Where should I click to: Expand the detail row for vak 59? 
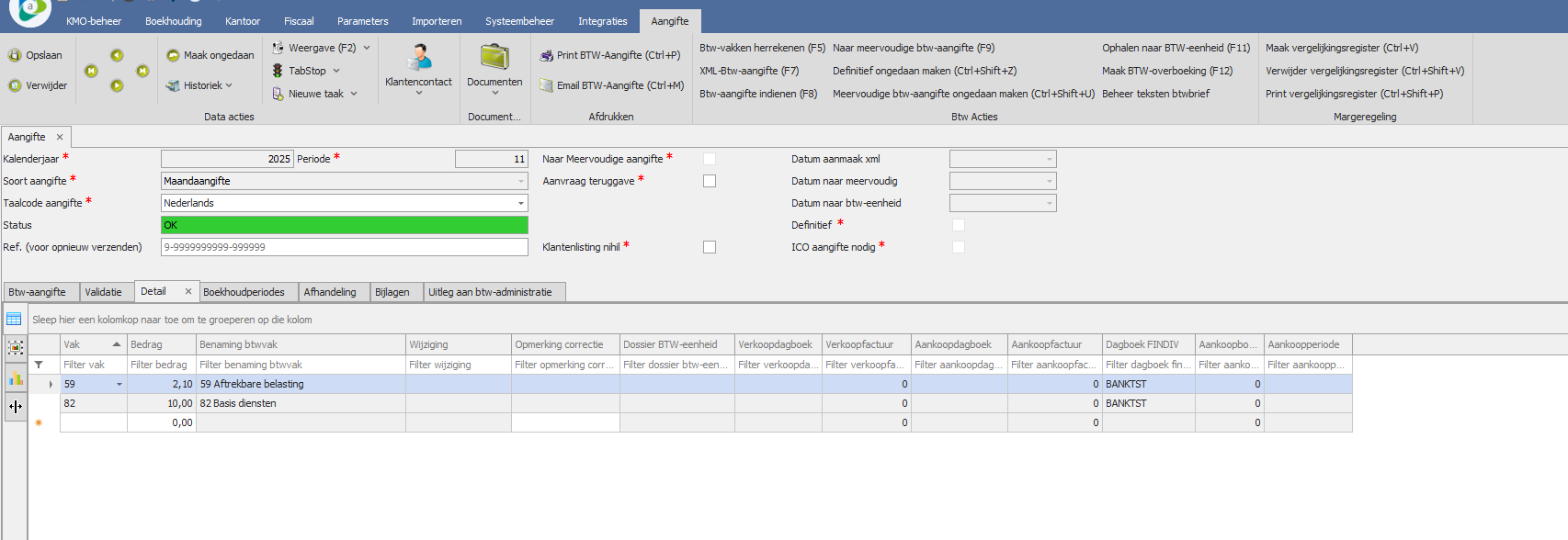[51, 385]
